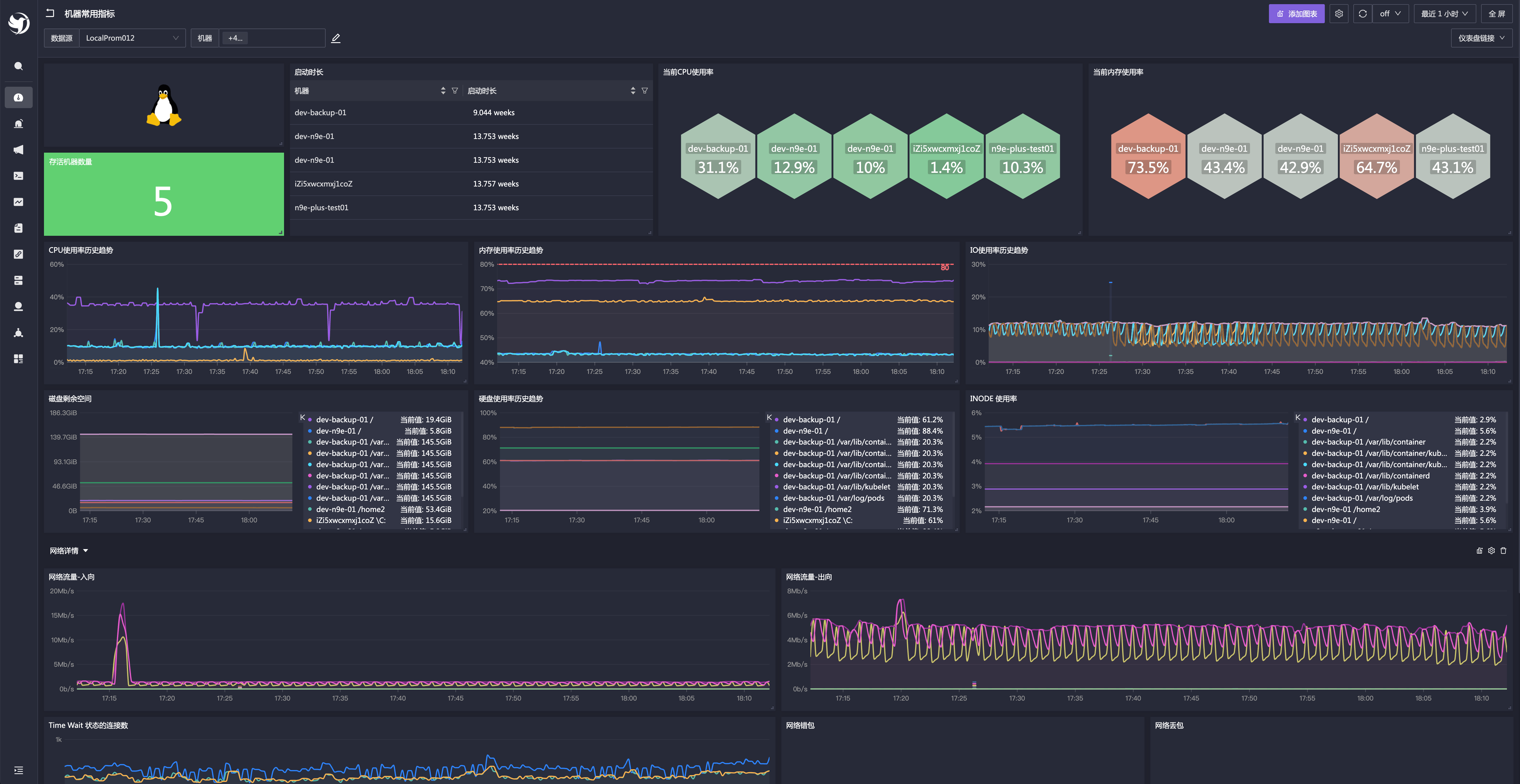Toggle iZi5xwcxmxj1coZ \C: in 磁盘剩余空间 legend
Screen dimensions: 1520x784
(379, 520)
